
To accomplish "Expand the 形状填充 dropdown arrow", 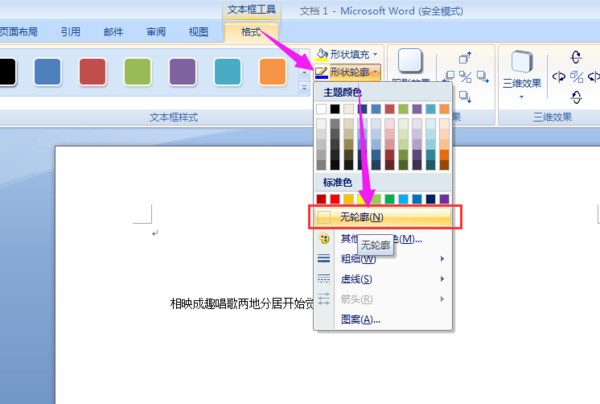I will (375, 54).
